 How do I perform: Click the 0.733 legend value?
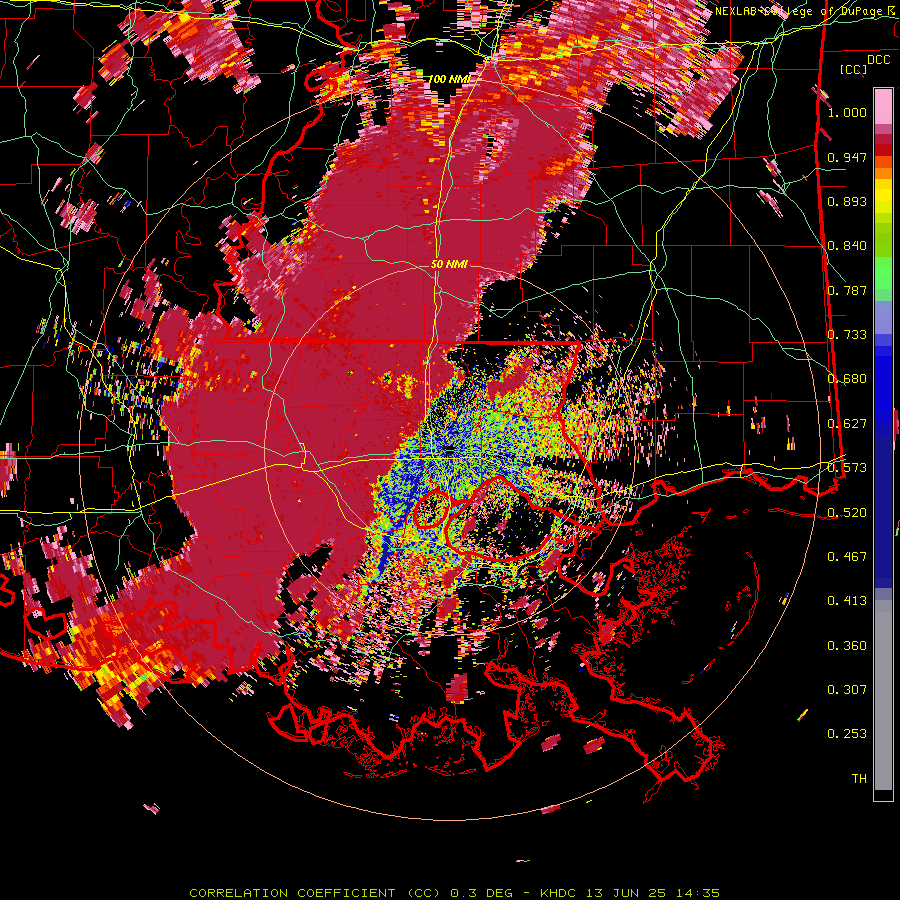pyautogui.click(x=847, y=335)
